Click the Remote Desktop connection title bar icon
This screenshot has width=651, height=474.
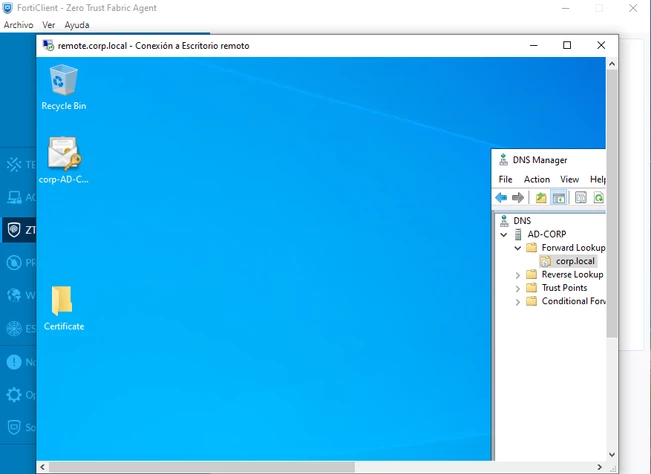[x=49, y=46]
